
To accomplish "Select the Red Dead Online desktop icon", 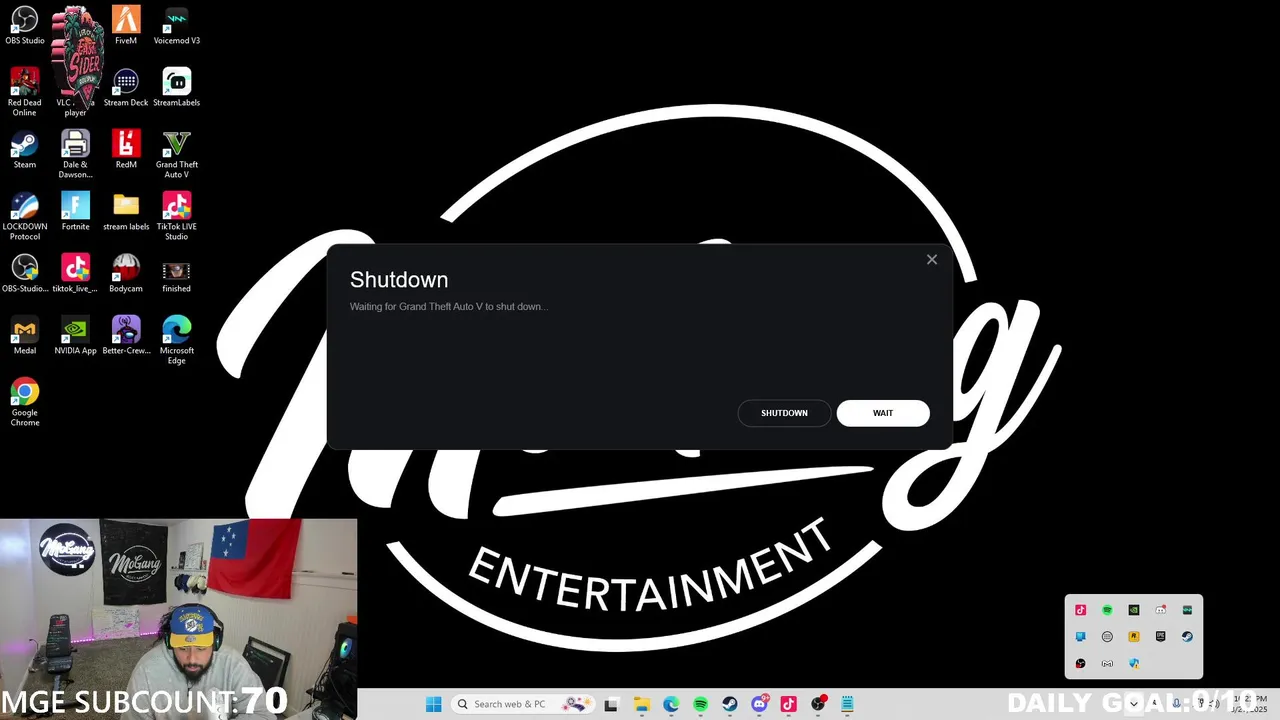I will [x=25, y=92].
